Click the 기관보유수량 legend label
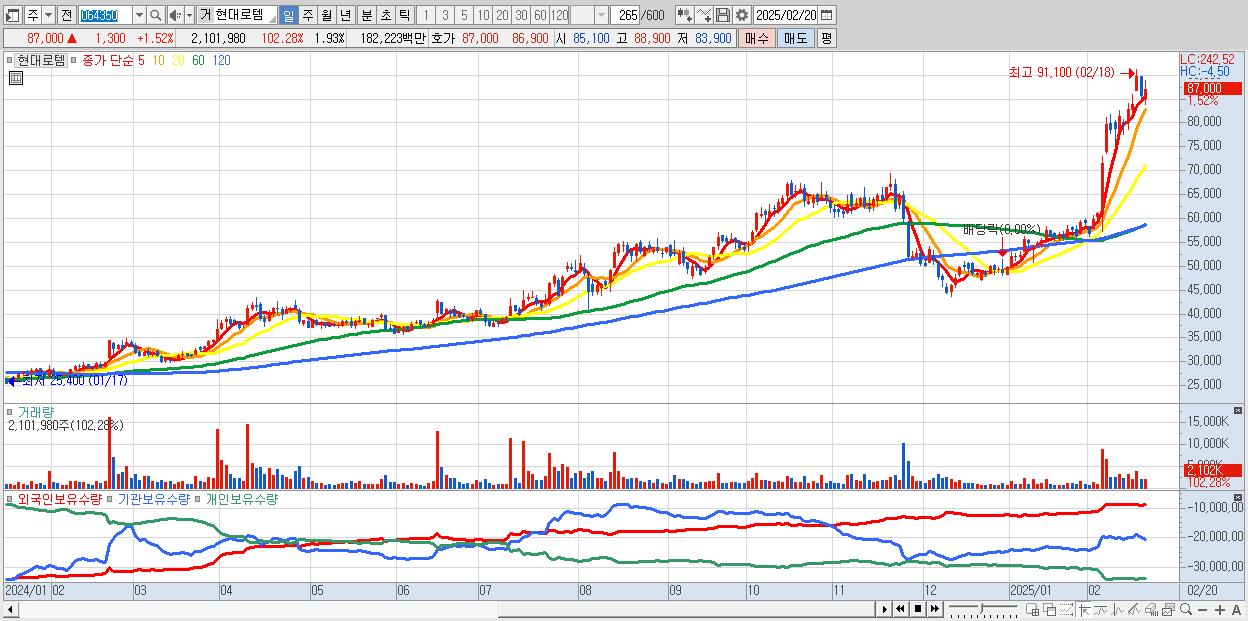 point(154,498)
